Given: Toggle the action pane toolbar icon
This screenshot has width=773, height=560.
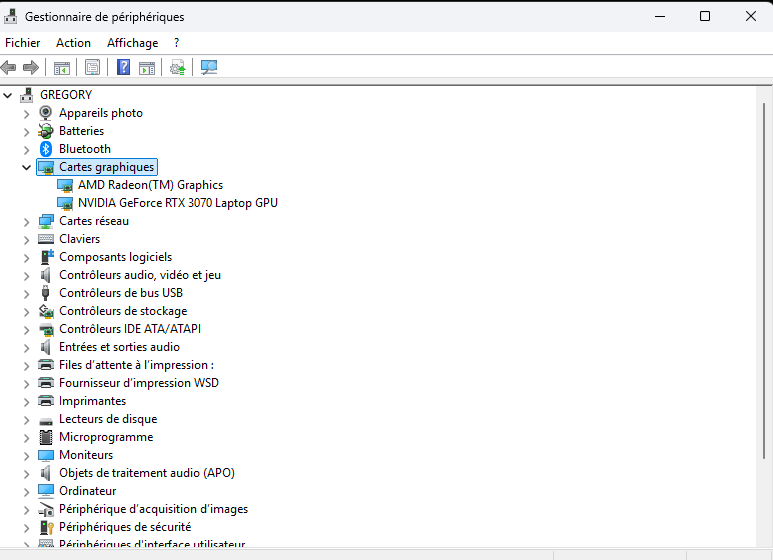Looking at the screenshot, I should pyautogui.click(x=147, y=68).
